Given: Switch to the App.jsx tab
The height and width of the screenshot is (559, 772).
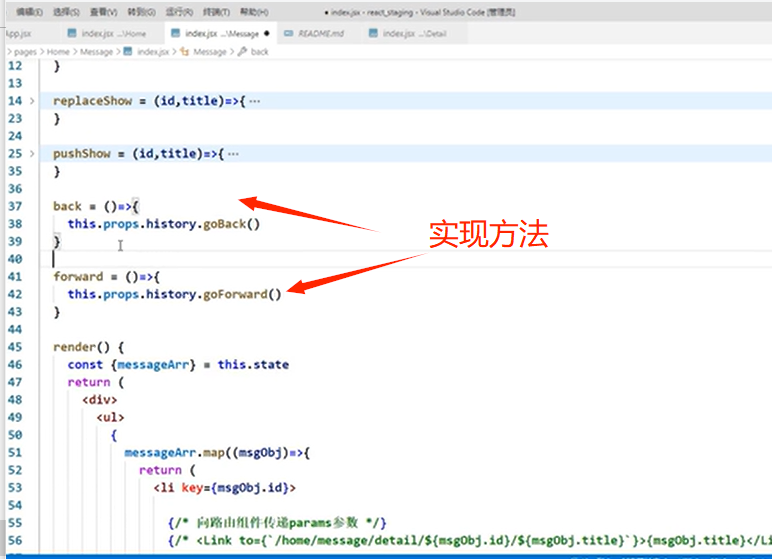Looking at the screenshot, I should [19, 33].
